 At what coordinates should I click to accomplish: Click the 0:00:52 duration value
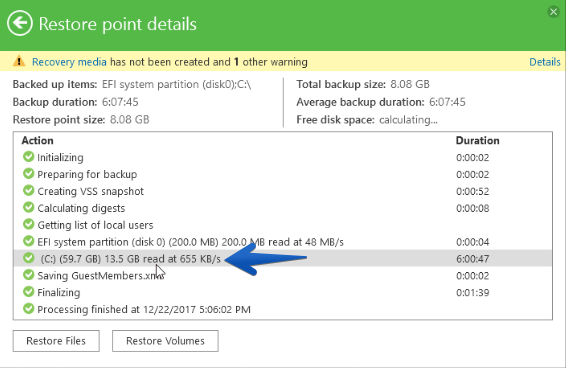click(473, 191)
